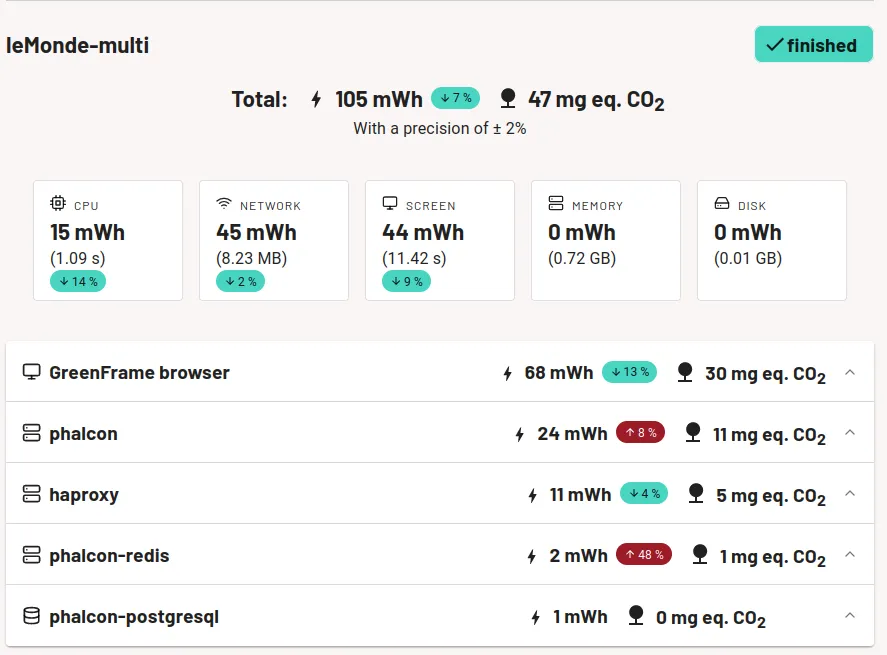
Task: Click the Memory server icon
Action: (556, 204)
